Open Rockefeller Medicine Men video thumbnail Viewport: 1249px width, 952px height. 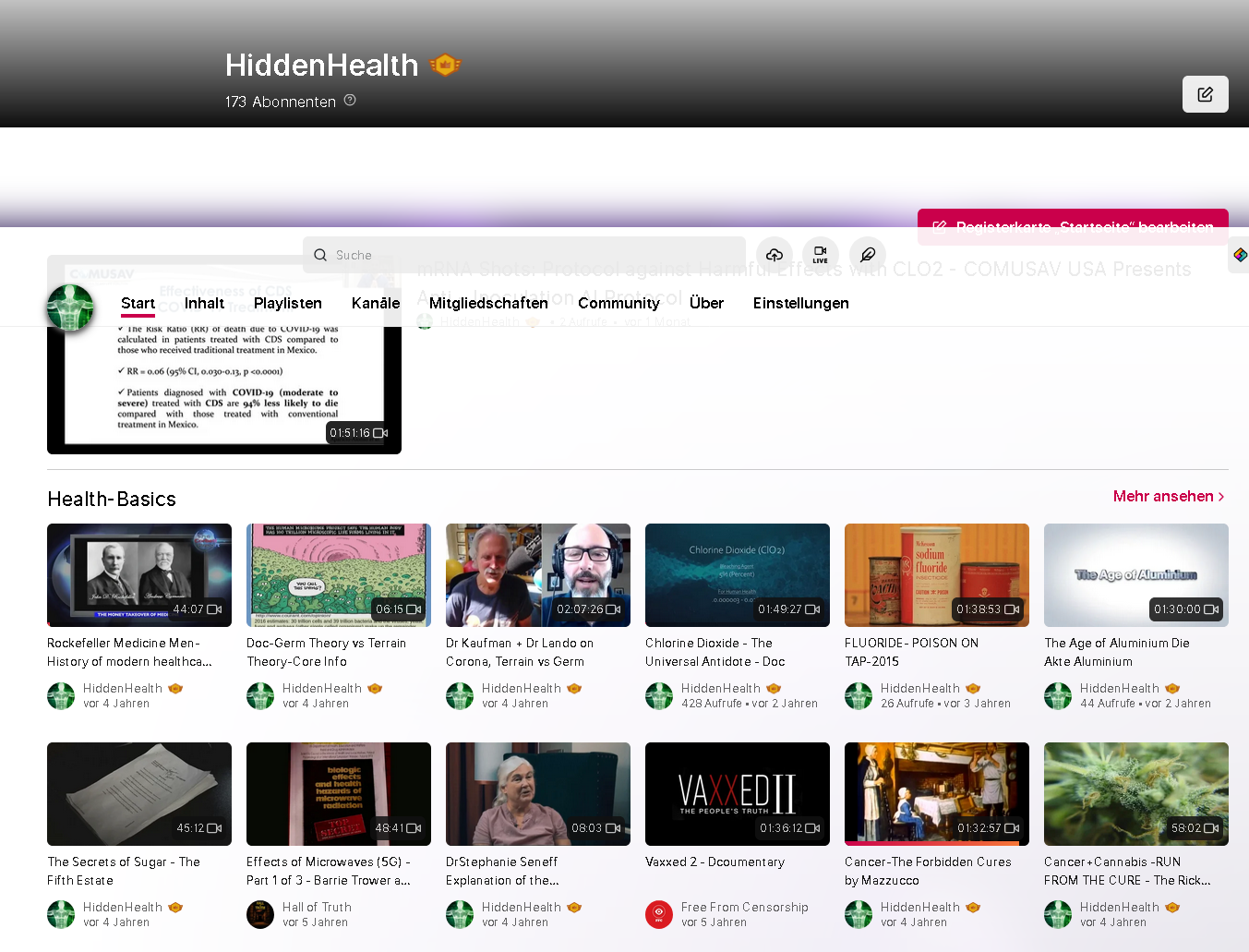click(139, 575)
